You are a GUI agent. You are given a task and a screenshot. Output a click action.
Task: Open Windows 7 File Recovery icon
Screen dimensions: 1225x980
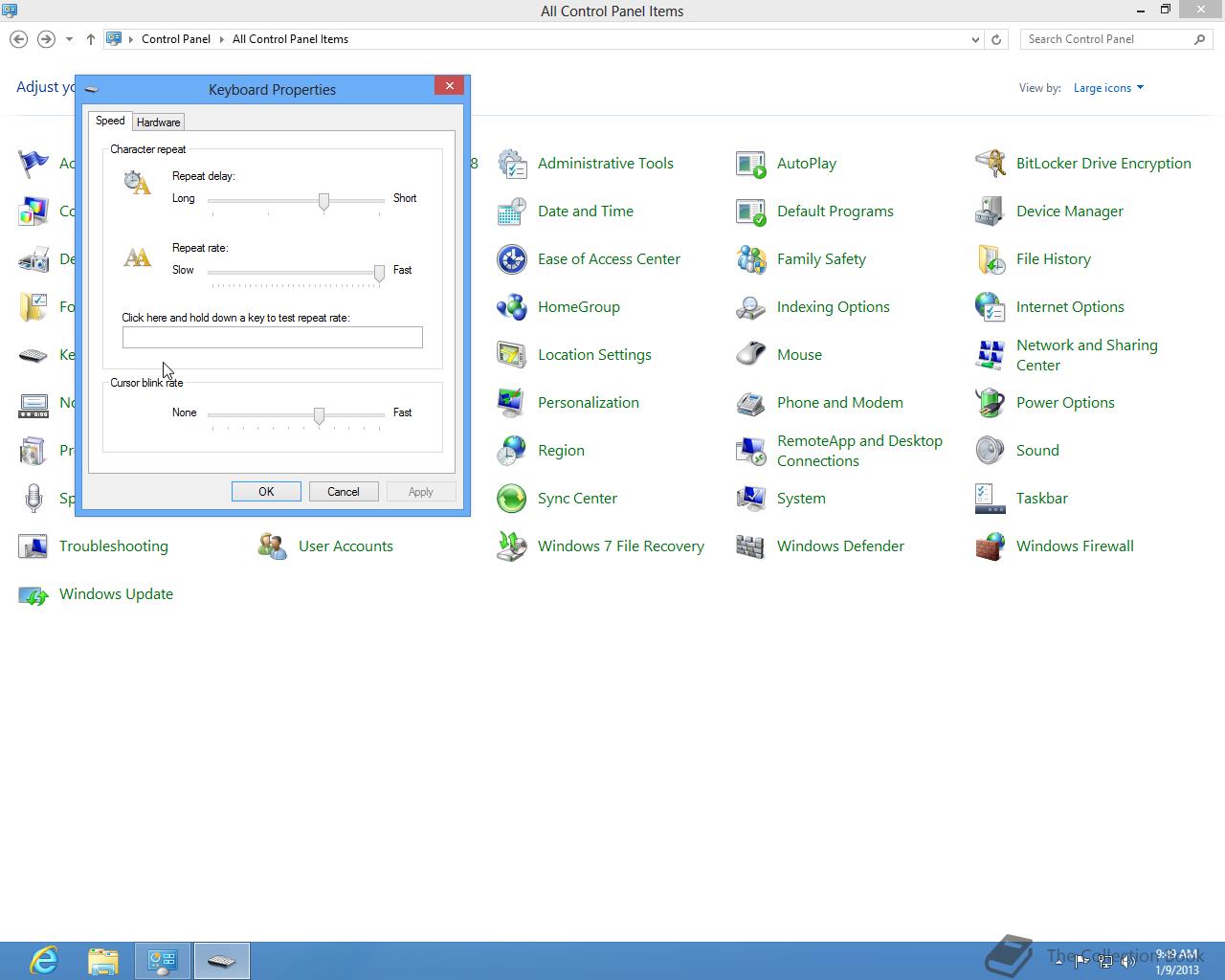(x=512, y=546)
